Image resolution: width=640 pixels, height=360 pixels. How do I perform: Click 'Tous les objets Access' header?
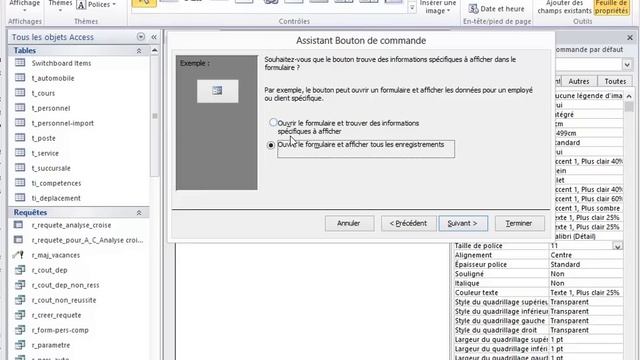53,37
